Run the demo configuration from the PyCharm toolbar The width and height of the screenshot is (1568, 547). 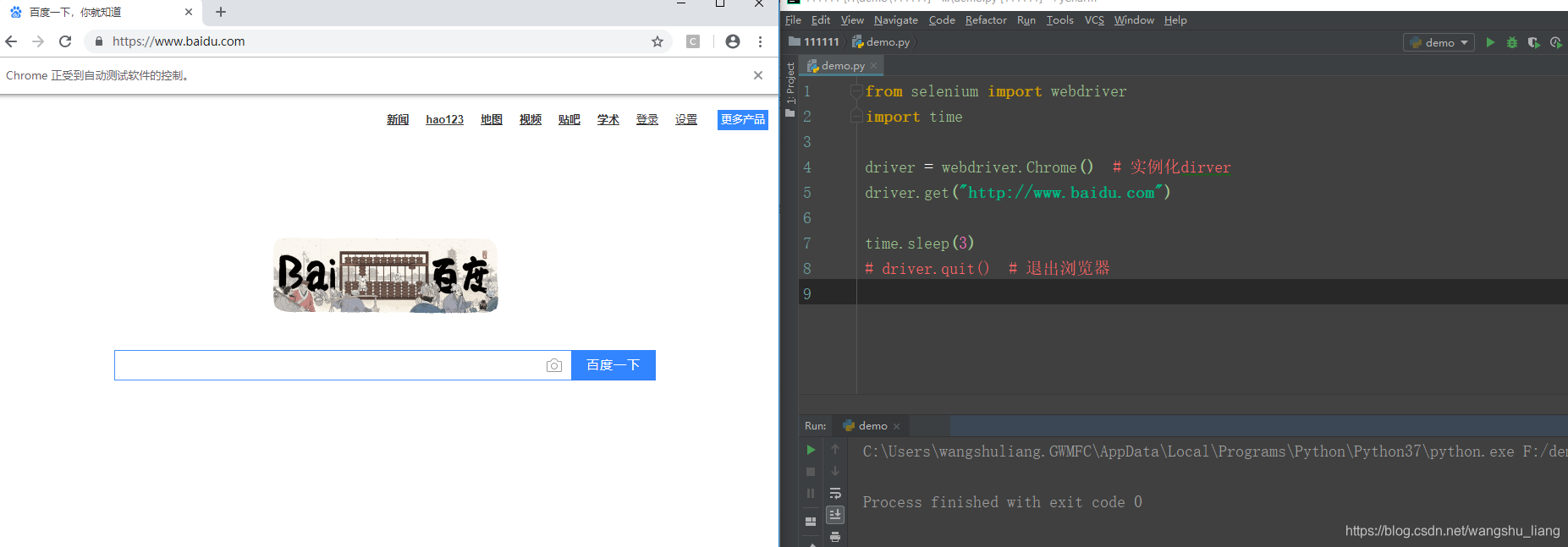pos(1490,42)
